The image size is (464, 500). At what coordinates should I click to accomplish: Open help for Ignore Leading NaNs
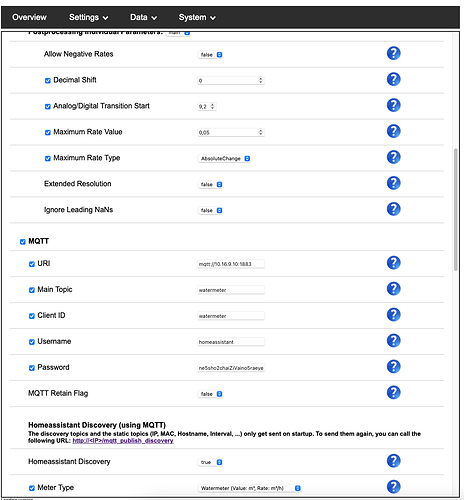(393, 209)
